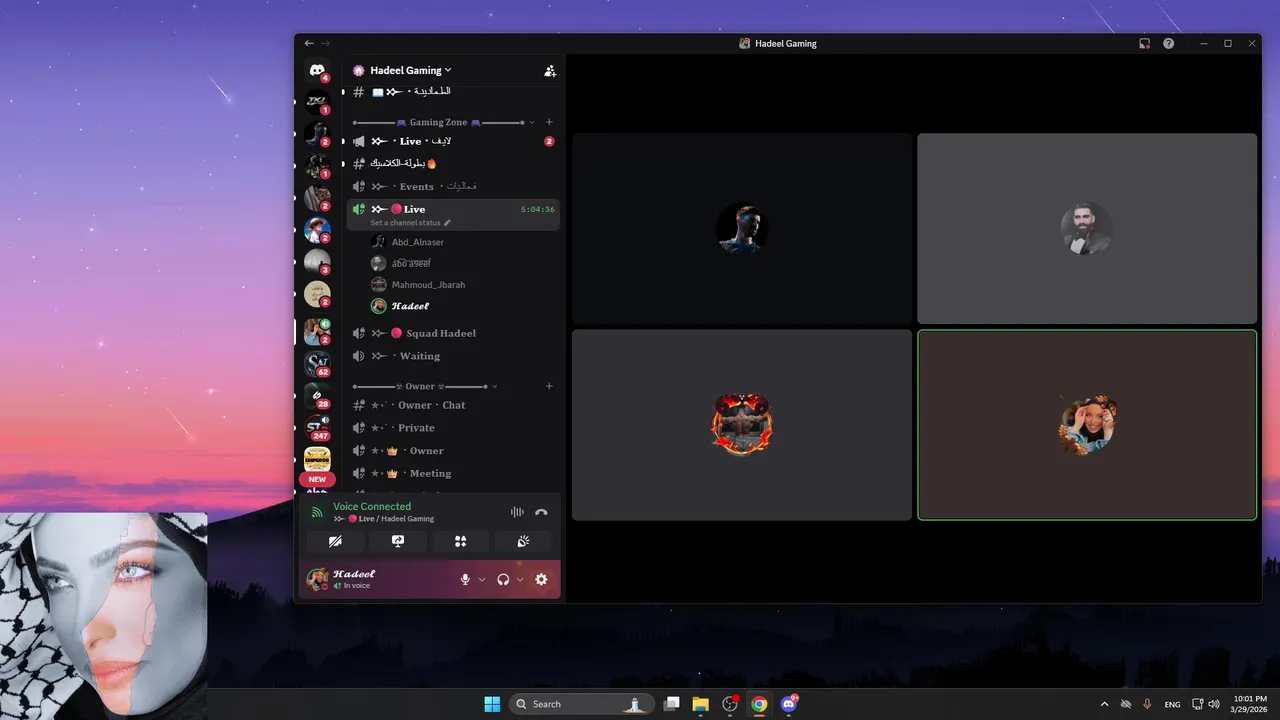
Task: Click the 5:04:36 call timer
Action: click(538, 210)
